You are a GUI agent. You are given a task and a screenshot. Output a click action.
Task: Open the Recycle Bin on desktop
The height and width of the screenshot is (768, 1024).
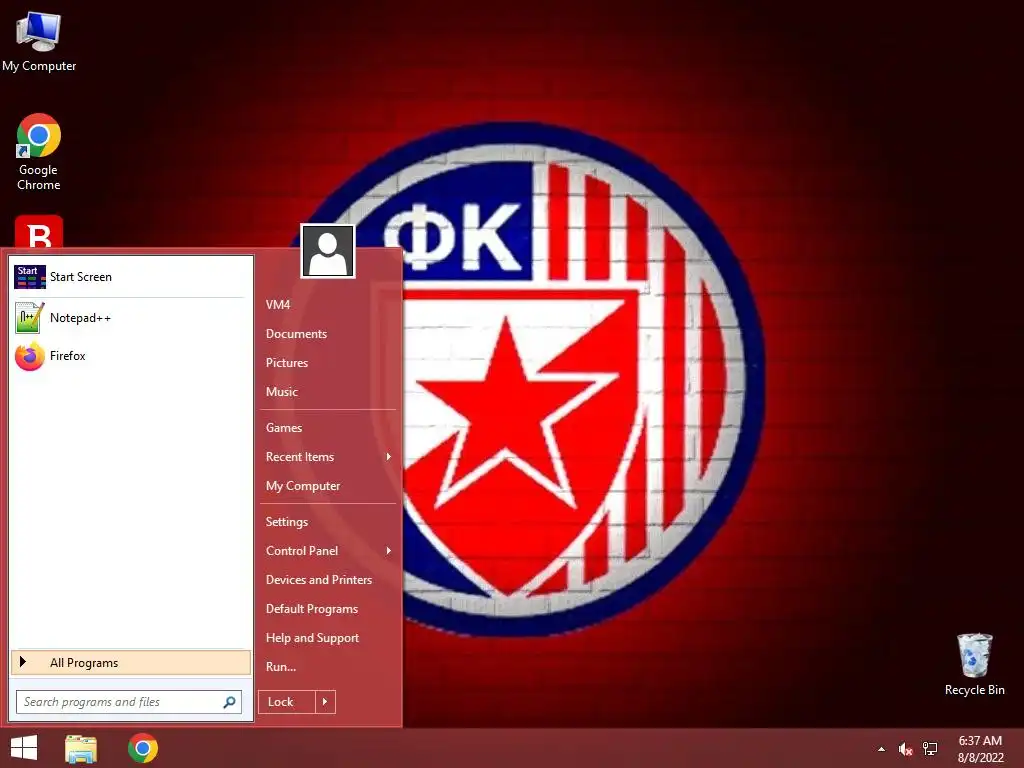(974, 664)
